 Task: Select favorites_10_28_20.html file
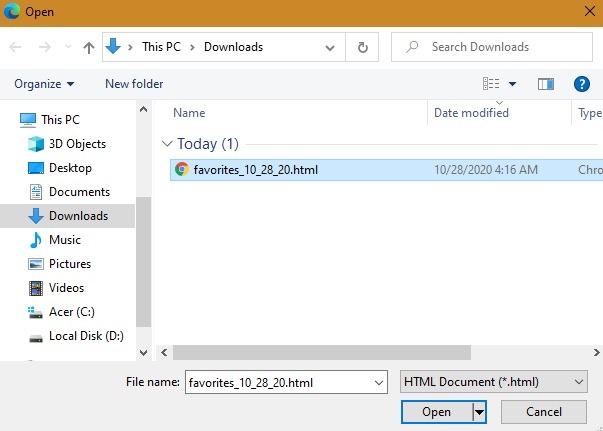[256, 170]
